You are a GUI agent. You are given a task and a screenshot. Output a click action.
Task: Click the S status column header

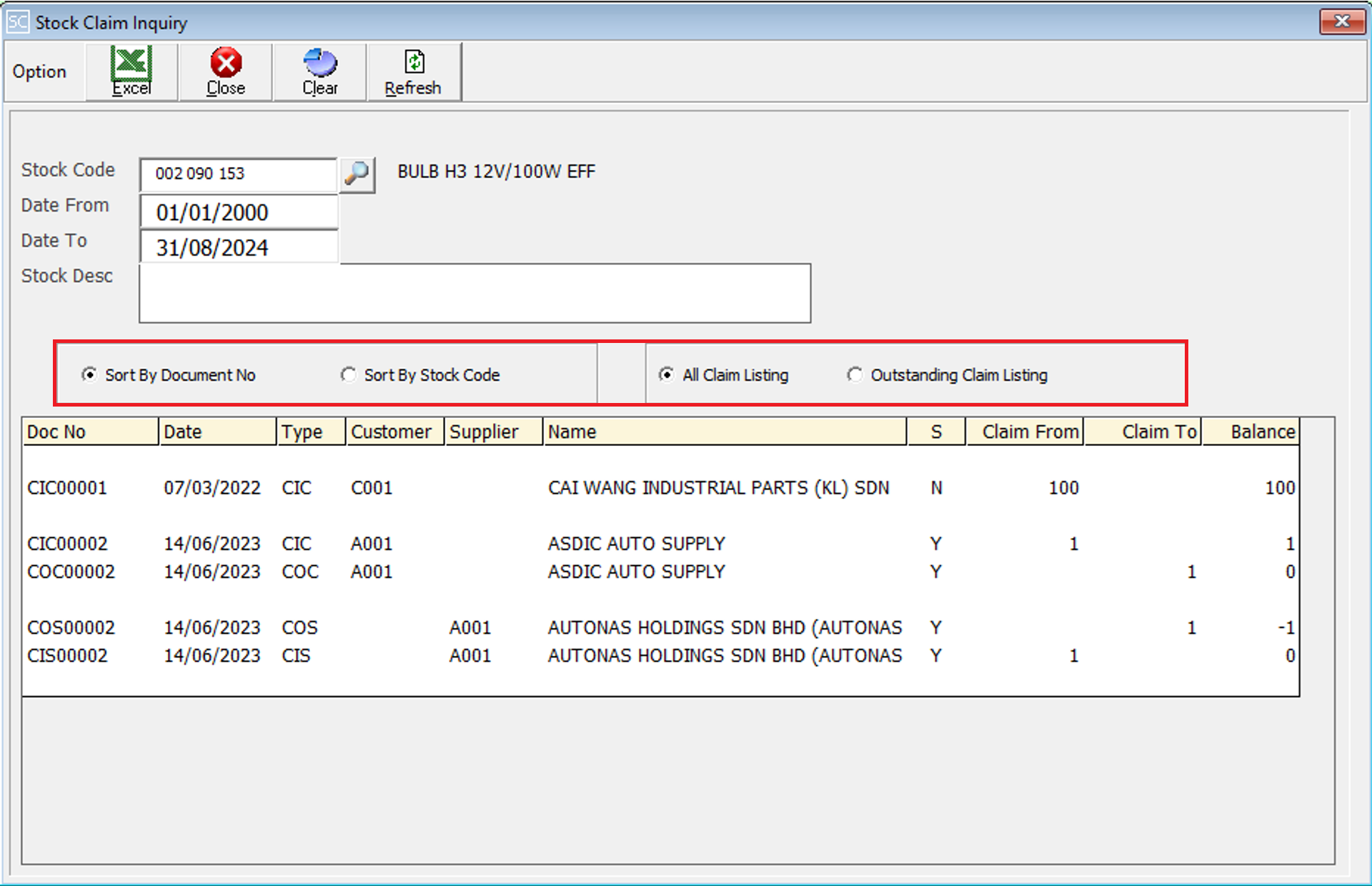click(x=936, y=432)
